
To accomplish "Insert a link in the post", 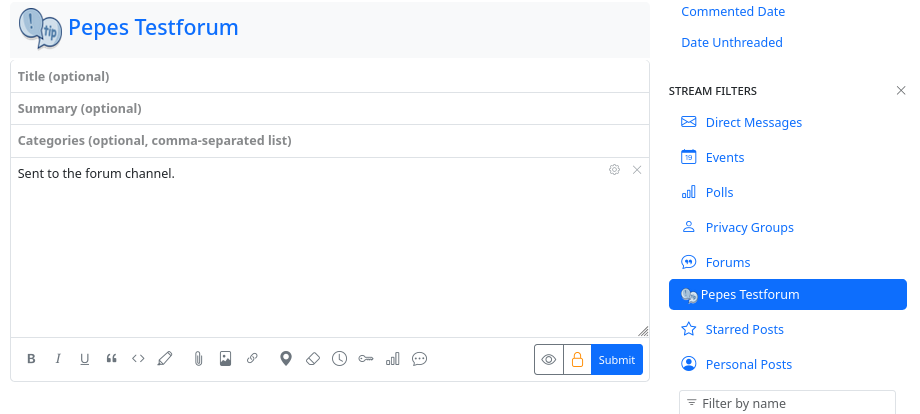I will (252, 359).
